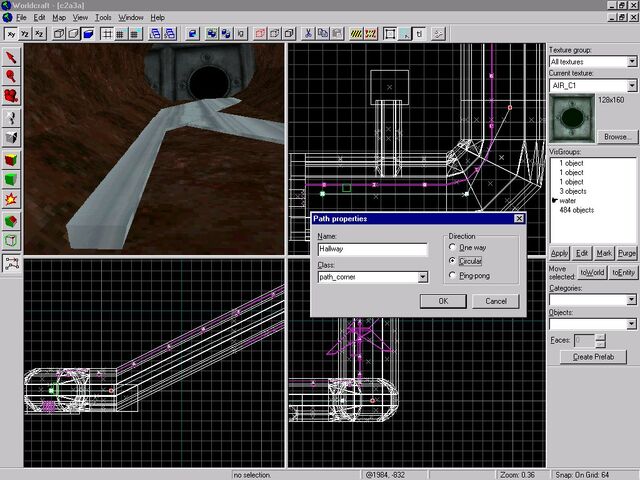This screenshot has height=480, width=640.
Task: Set 3D view to flat polygon
Action: pyautogui.click(x=73, y=34)
